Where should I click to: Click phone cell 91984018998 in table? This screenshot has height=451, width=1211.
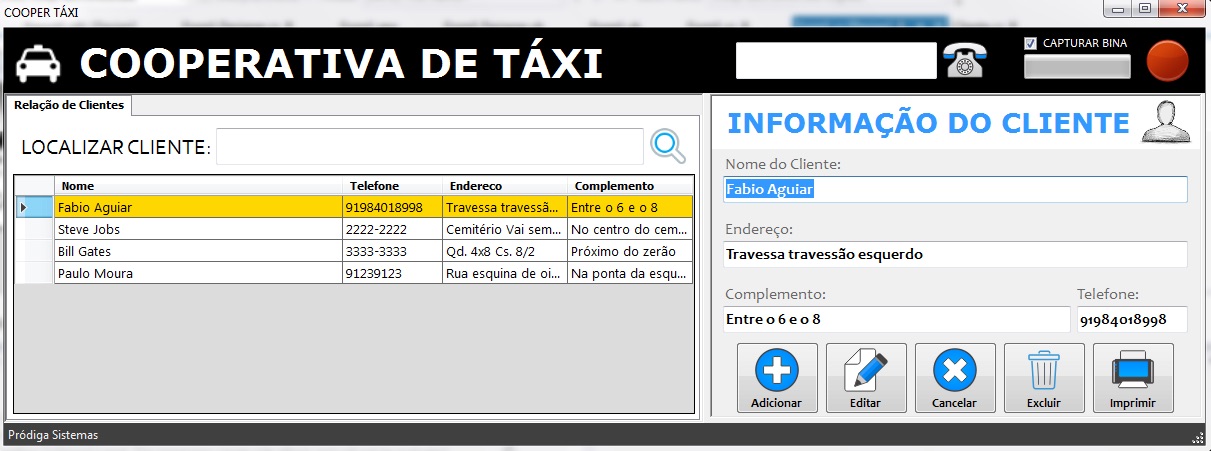click(x=392, y=207)
